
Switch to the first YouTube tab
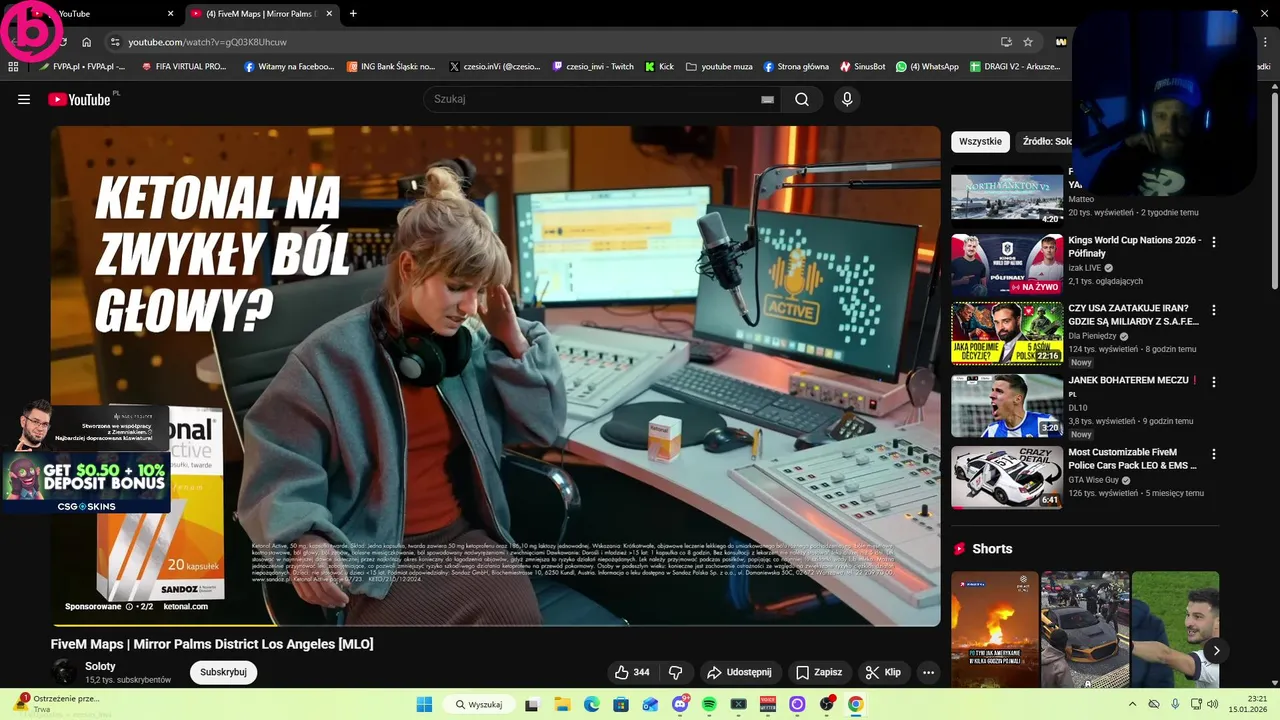(100, 14)
